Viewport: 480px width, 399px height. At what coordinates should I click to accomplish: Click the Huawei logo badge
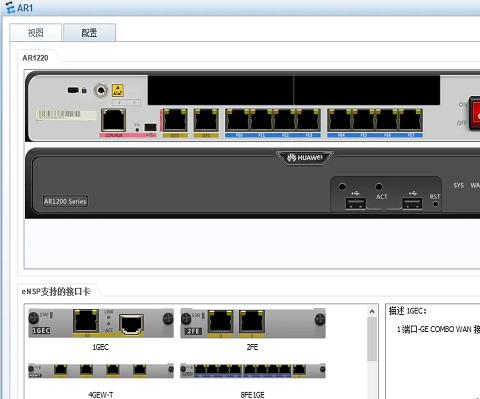pos(304,158)
